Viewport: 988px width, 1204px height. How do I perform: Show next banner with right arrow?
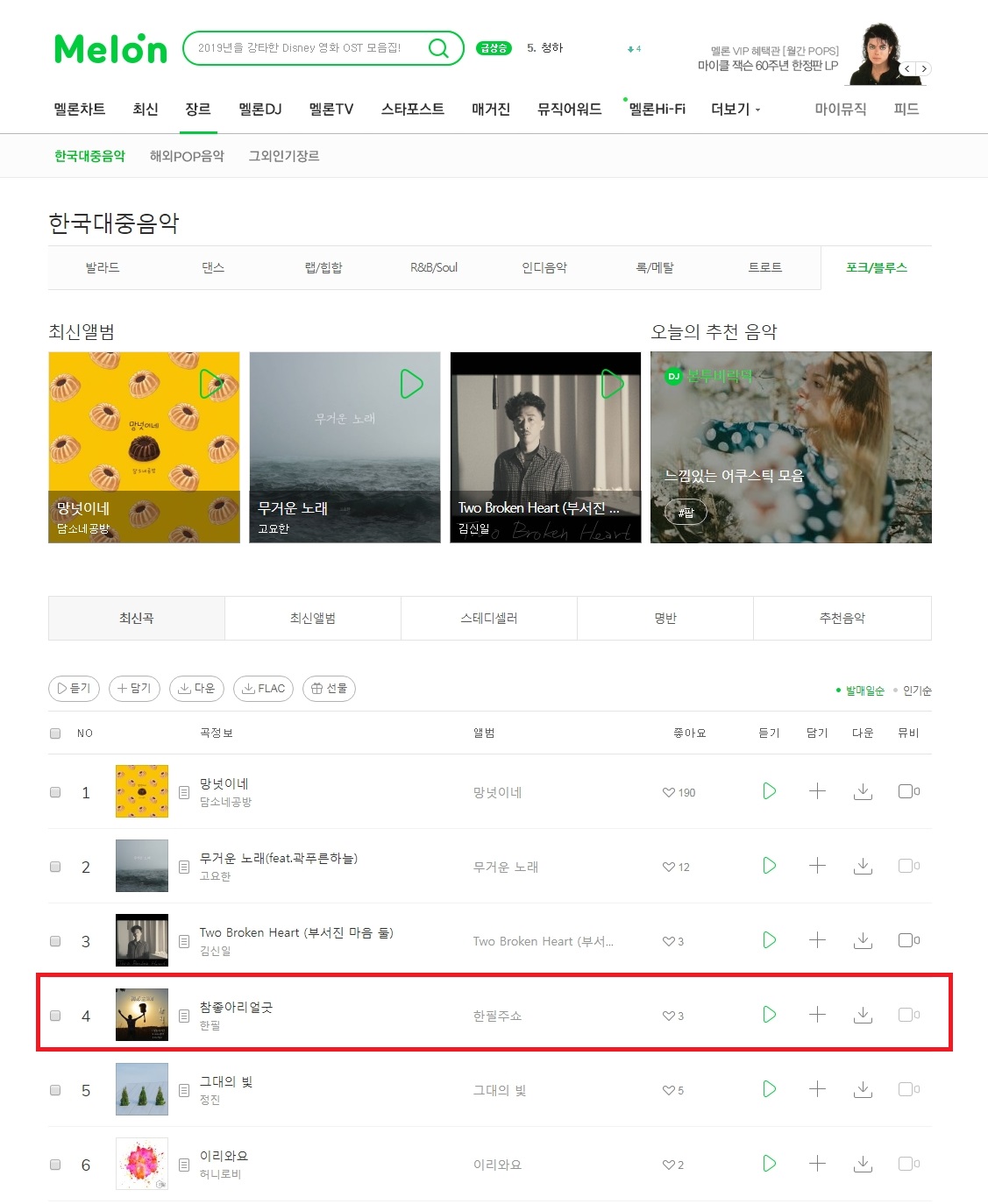tap(923, 68)
